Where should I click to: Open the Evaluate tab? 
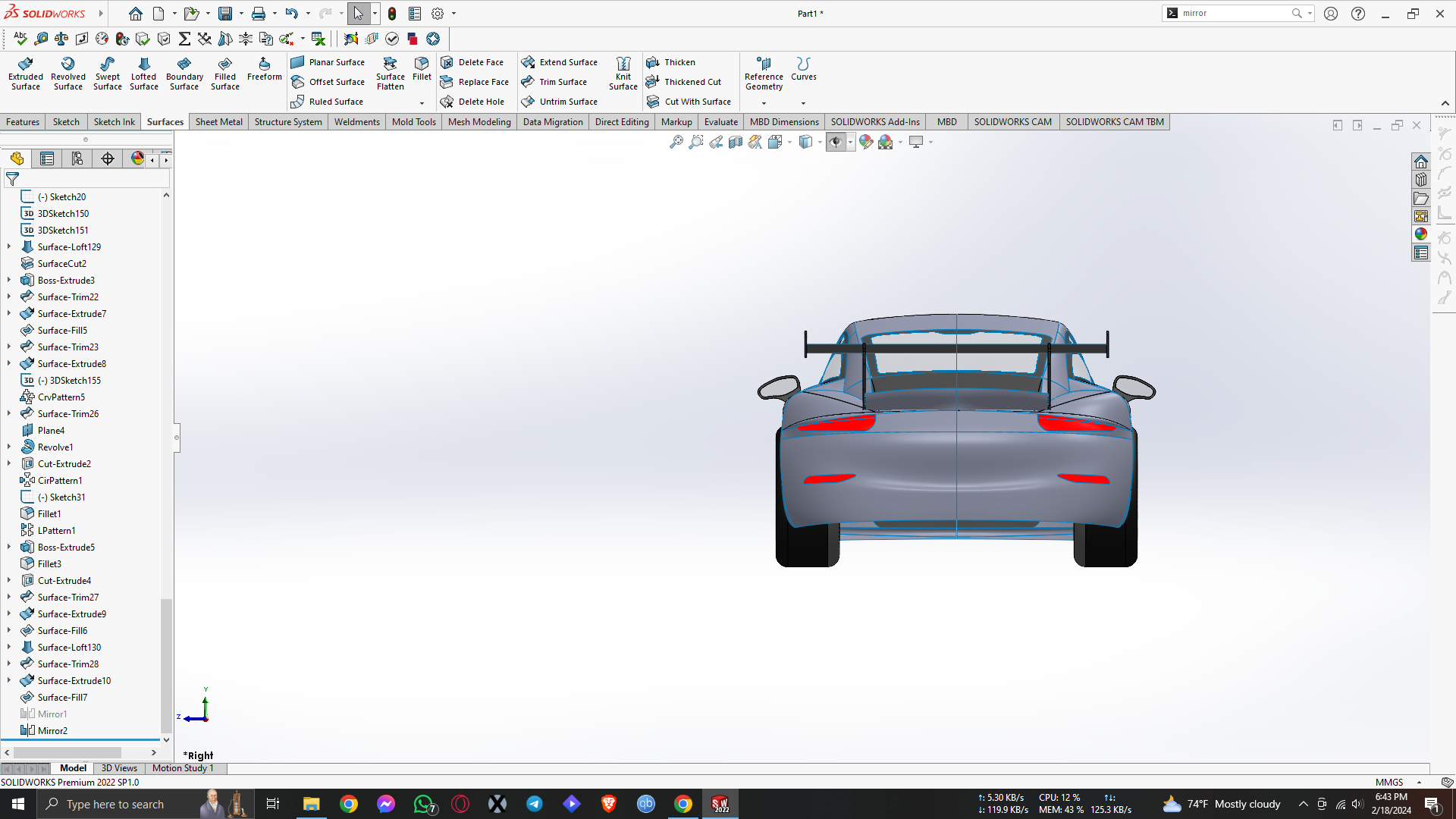point(720,122)
